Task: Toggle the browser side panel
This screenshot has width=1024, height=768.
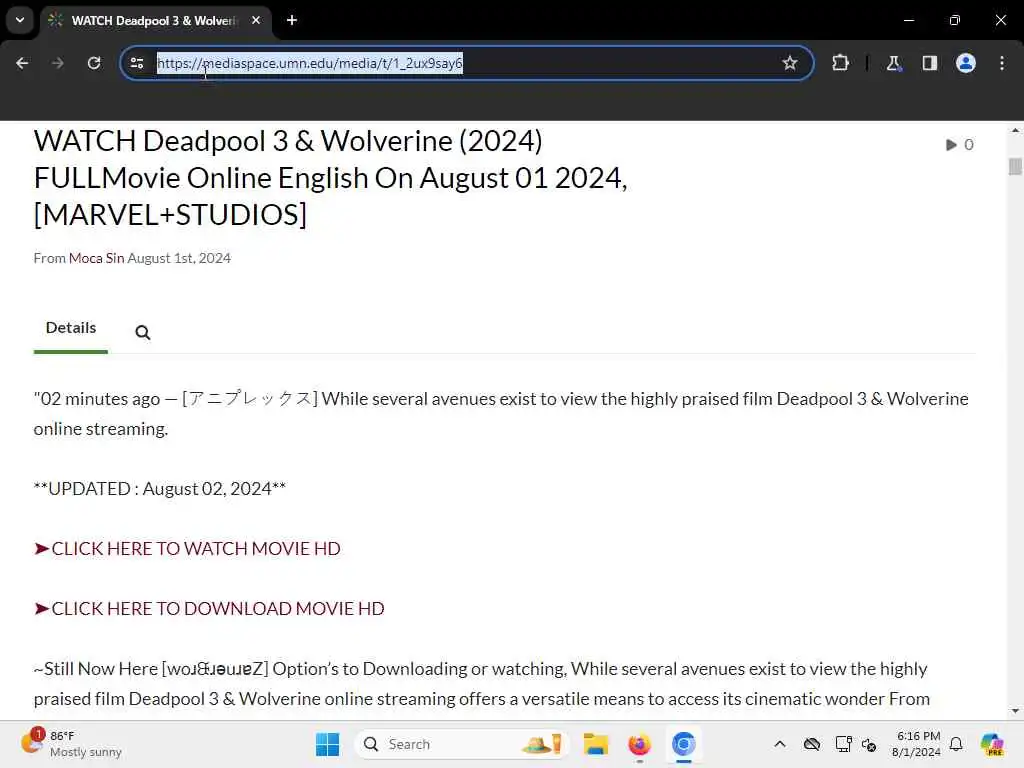Action: [929, 63]
